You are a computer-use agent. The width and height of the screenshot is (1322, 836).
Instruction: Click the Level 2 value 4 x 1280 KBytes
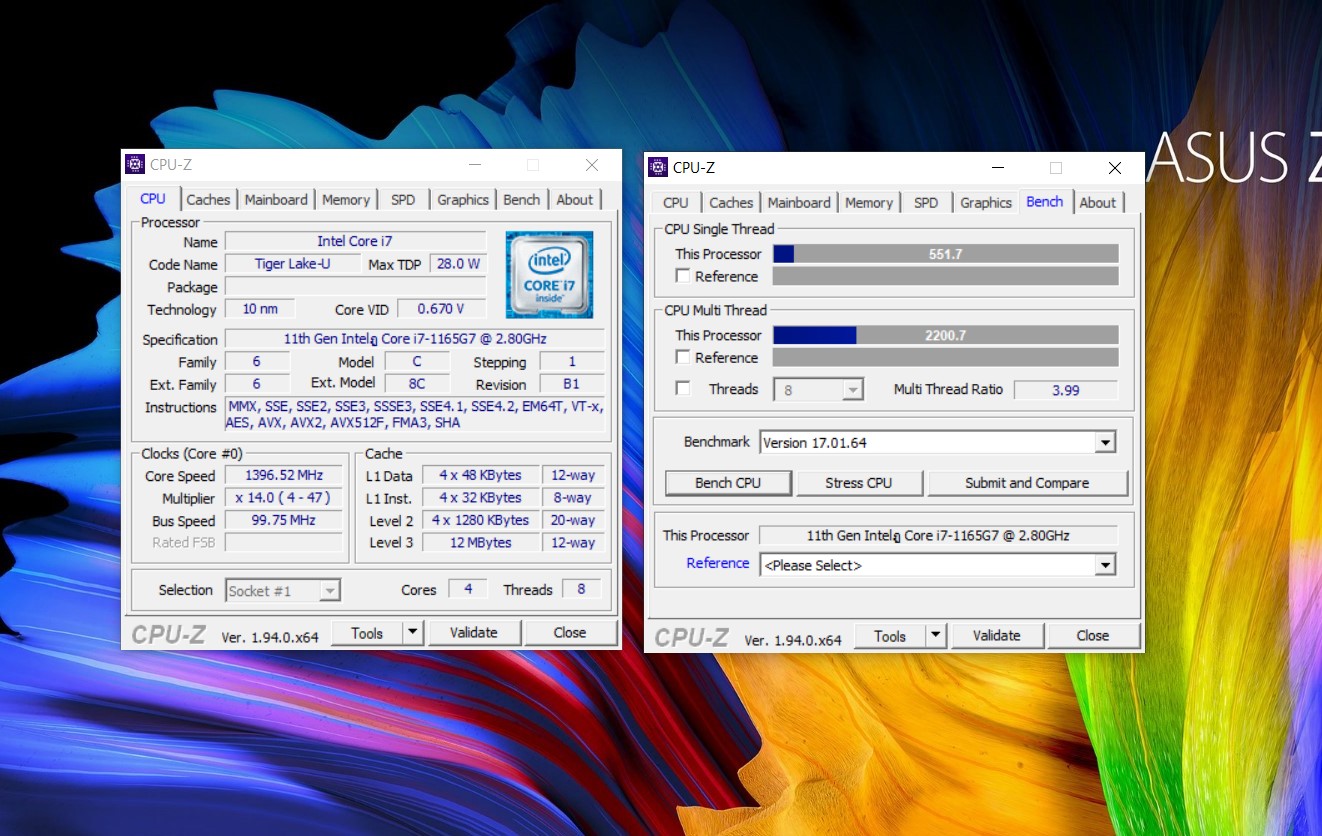(x=480, y=520)
